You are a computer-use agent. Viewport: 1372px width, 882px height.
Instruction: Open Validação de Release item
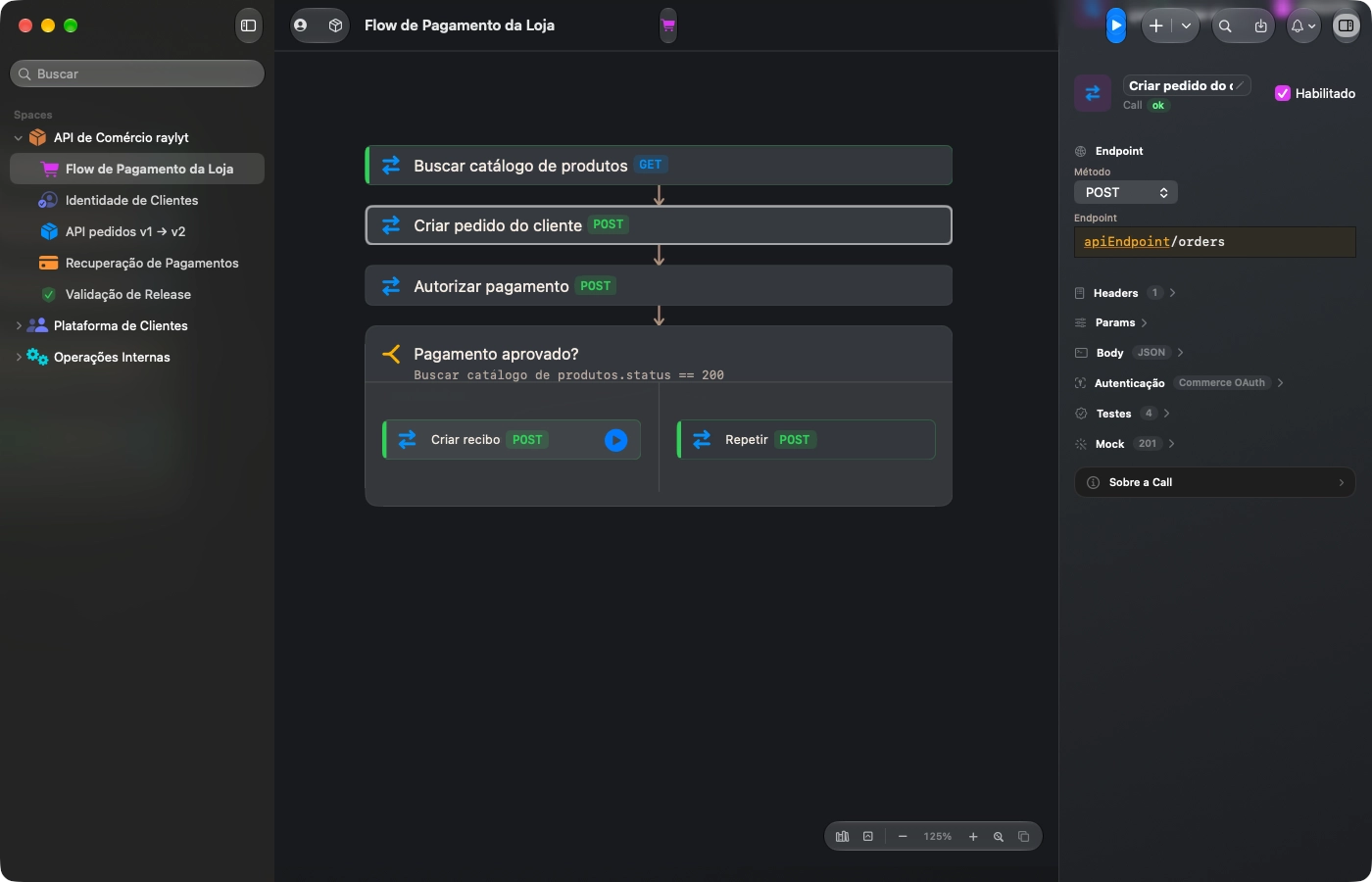click(137, 294)
